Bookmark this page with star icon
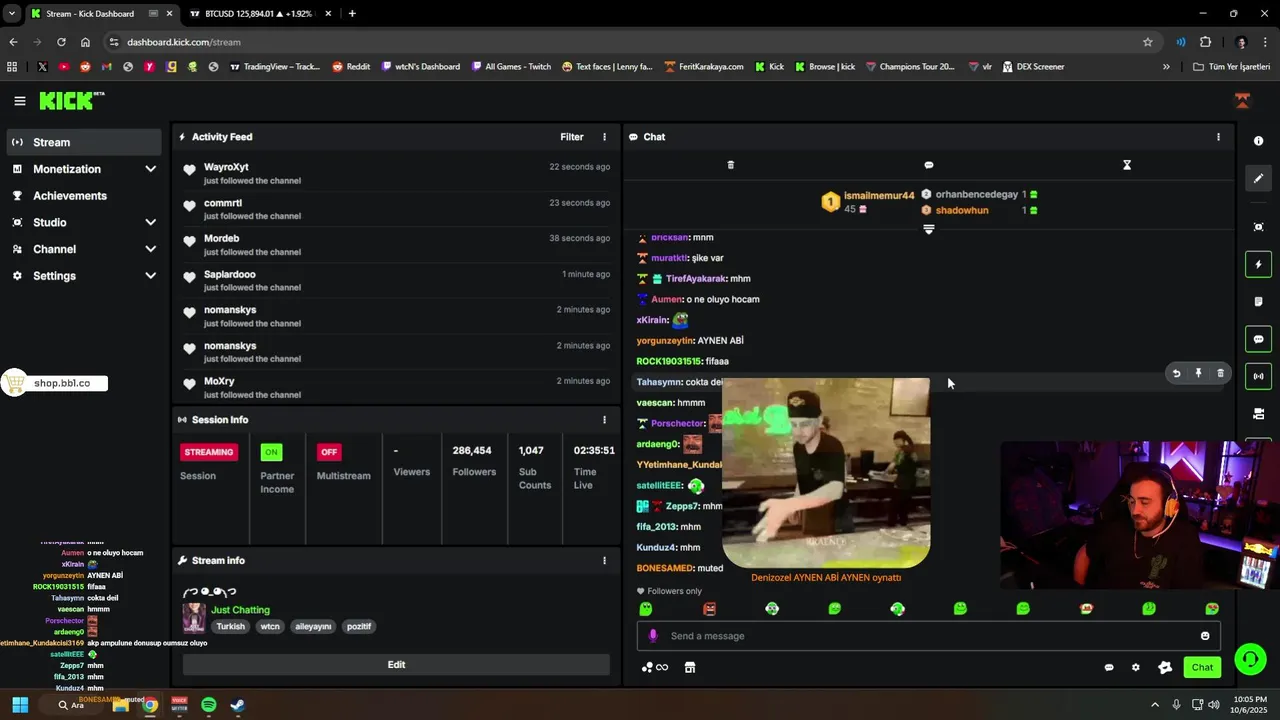This screenshot has height=720, width=1280. coord(1148,42)
